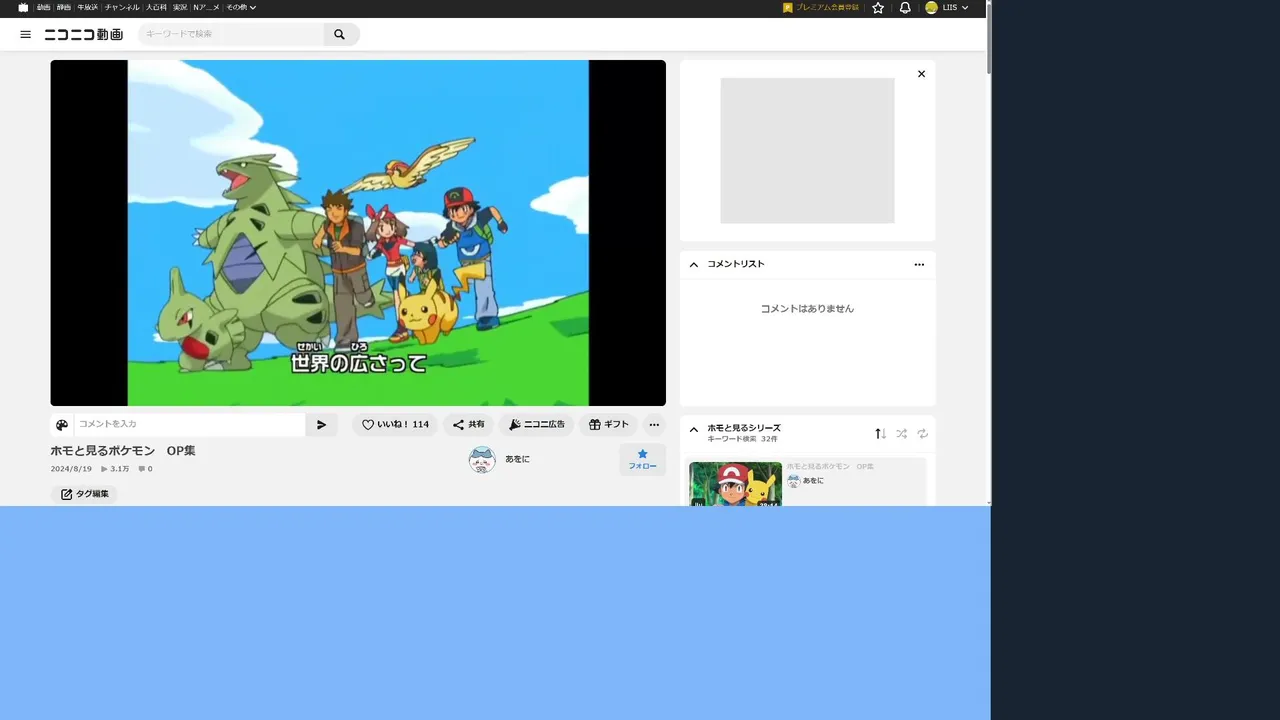The width and height of the screenshot is (1280, 720).
Task: Open the hamburger menu beside the Niconico logo
Action: point(26,34)
